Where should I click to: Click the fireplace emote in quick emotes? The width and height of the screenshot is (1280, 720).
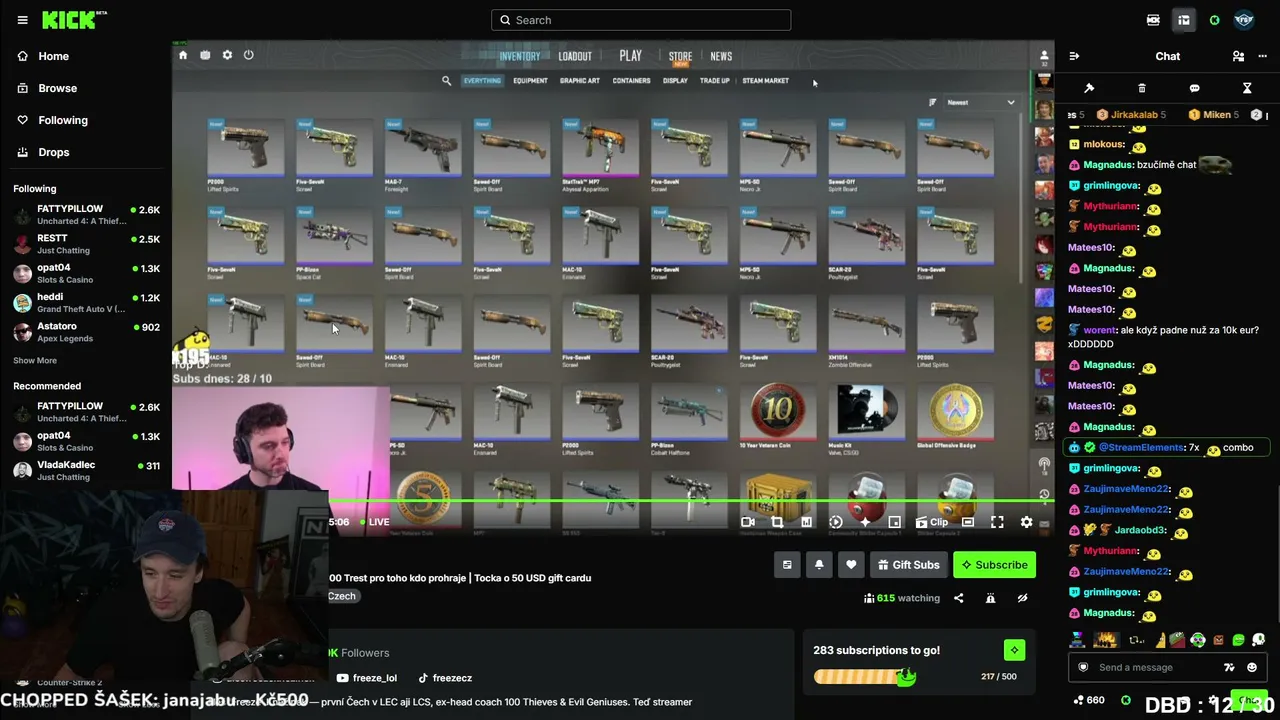click(x=1105, y=640)
